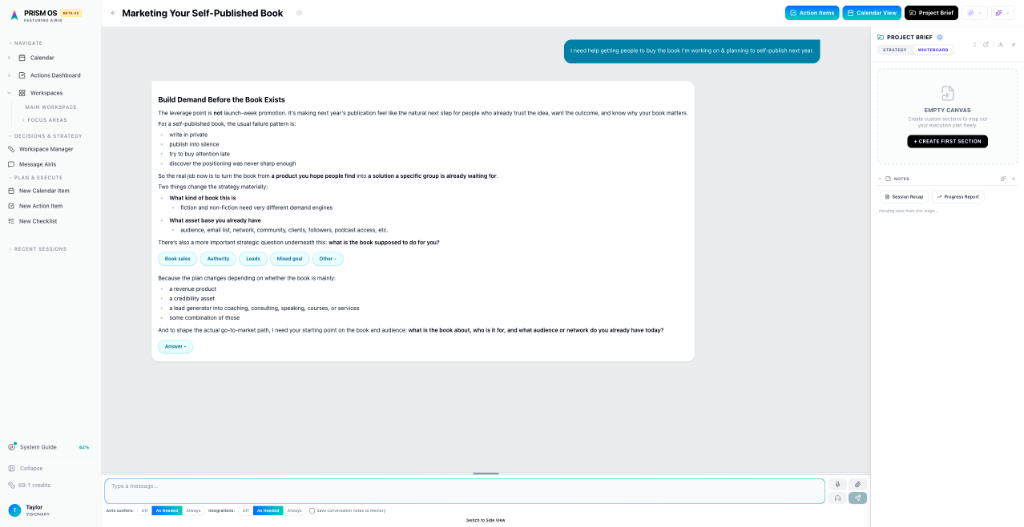
Task: Click the System Guide icon
Action: coord(11,447)
